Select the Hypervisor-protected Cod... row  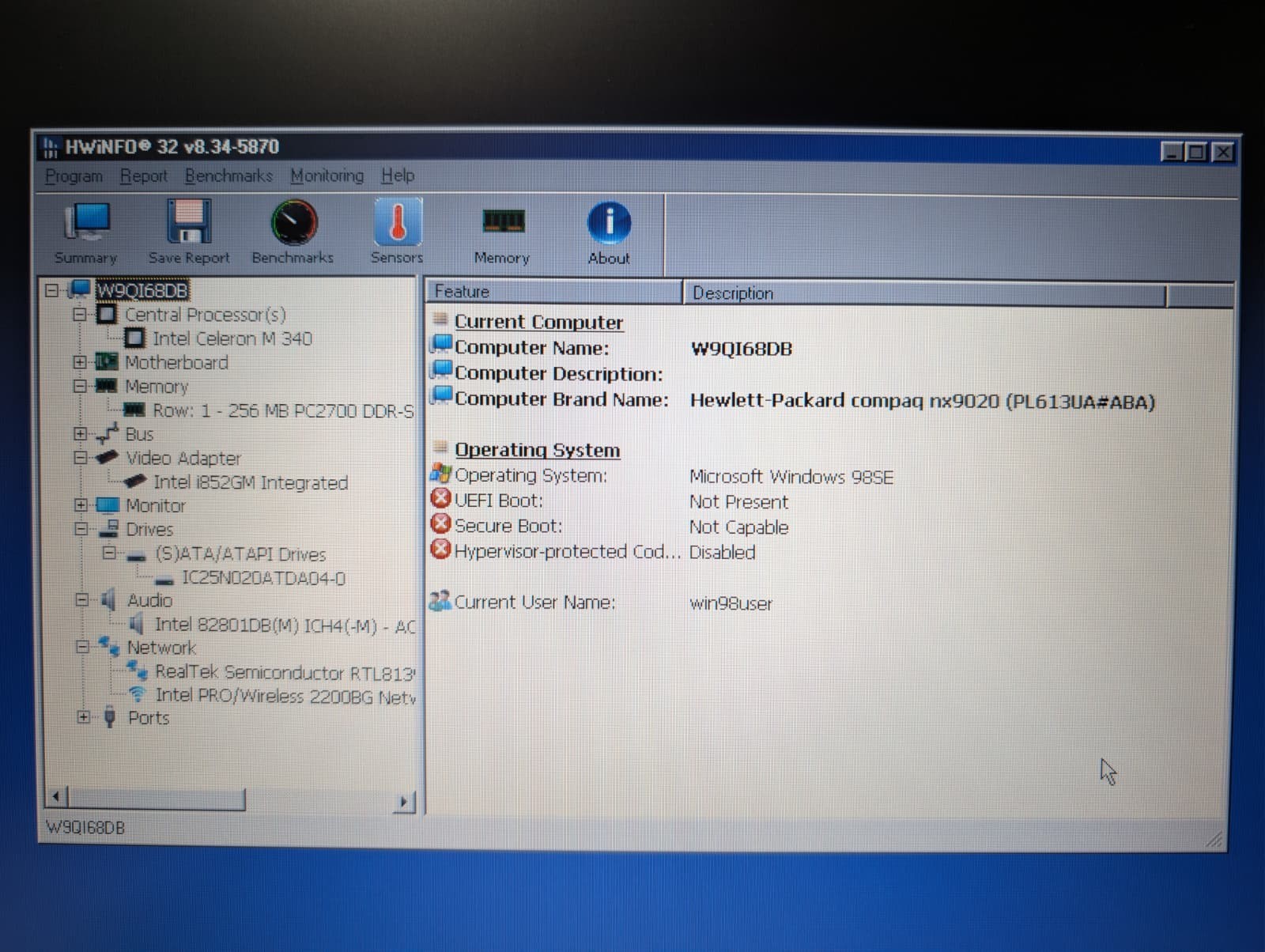(x=593, y=552)
